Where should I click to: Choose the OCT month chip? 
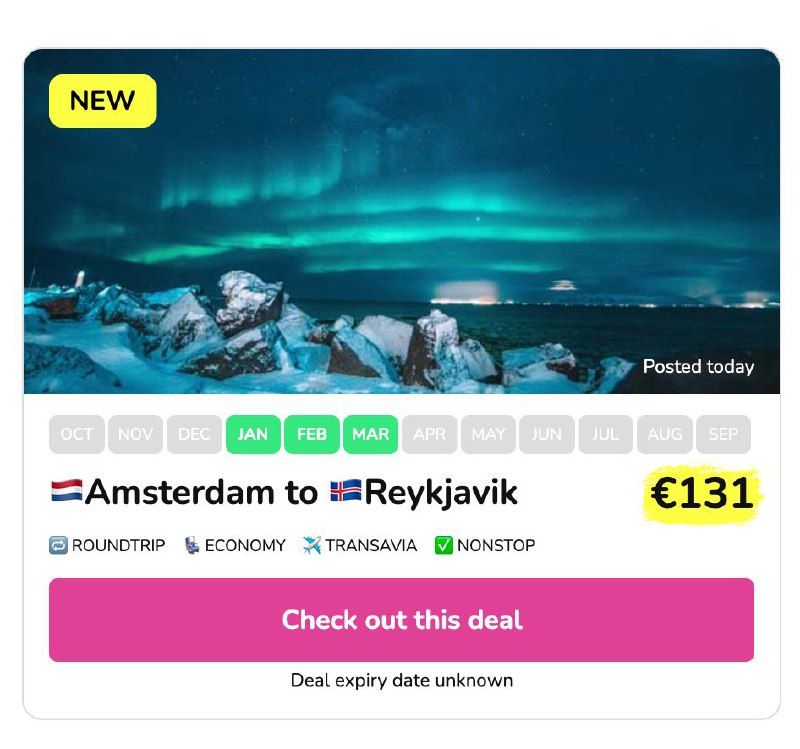click(x=77, y=434)
